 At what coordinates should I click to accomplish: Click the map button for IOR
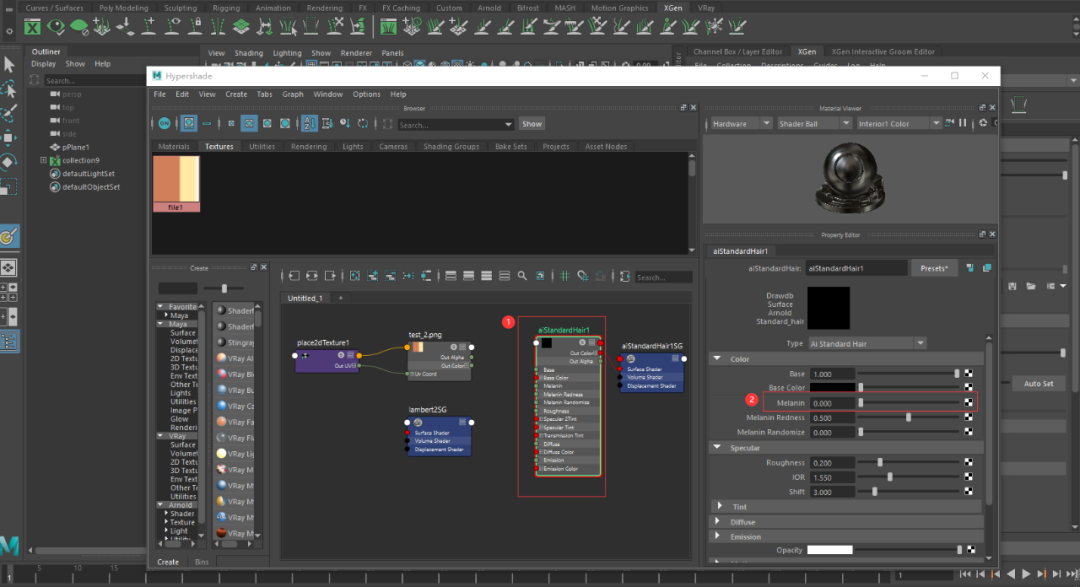click(x=968, y=477)
